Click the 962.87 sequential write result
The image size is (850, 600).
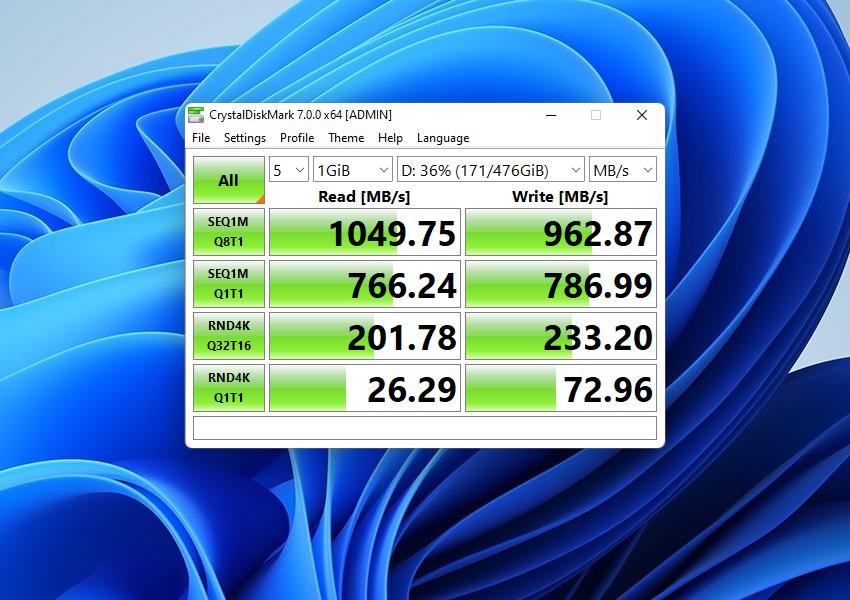[x=561, y=232]
